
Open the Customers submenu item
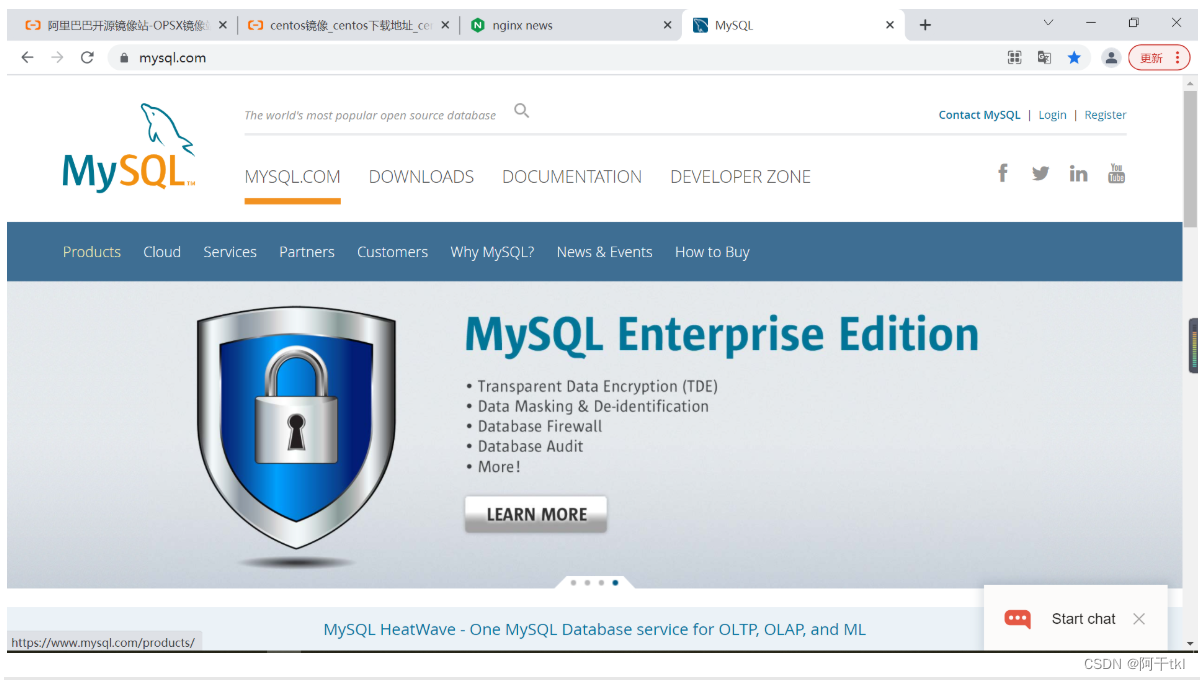pos(392,252)
